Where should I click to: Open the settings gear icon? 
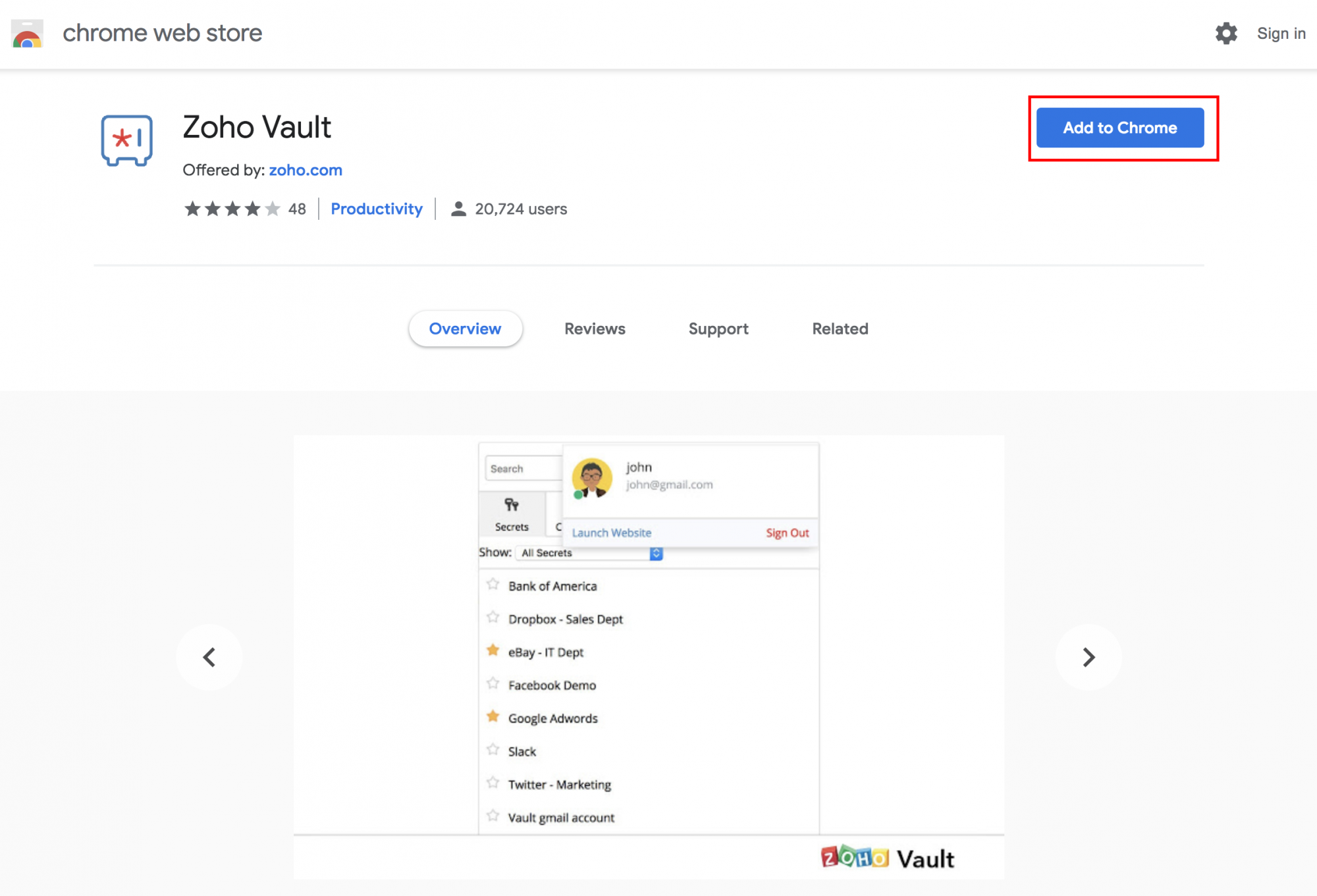coord(1226,33)
